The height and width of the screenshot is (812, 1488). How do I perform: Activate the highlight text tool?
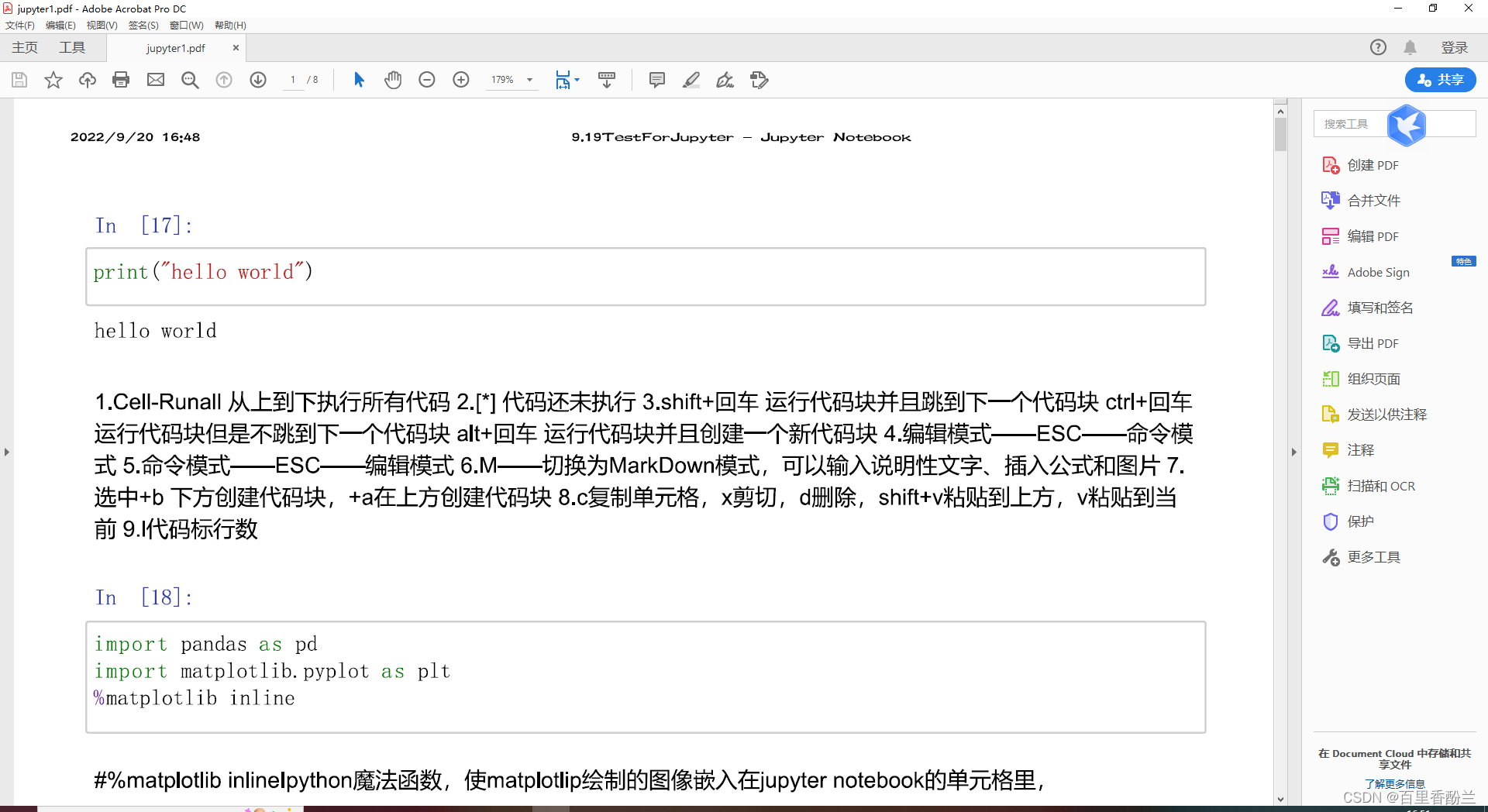tap(691, 80)
